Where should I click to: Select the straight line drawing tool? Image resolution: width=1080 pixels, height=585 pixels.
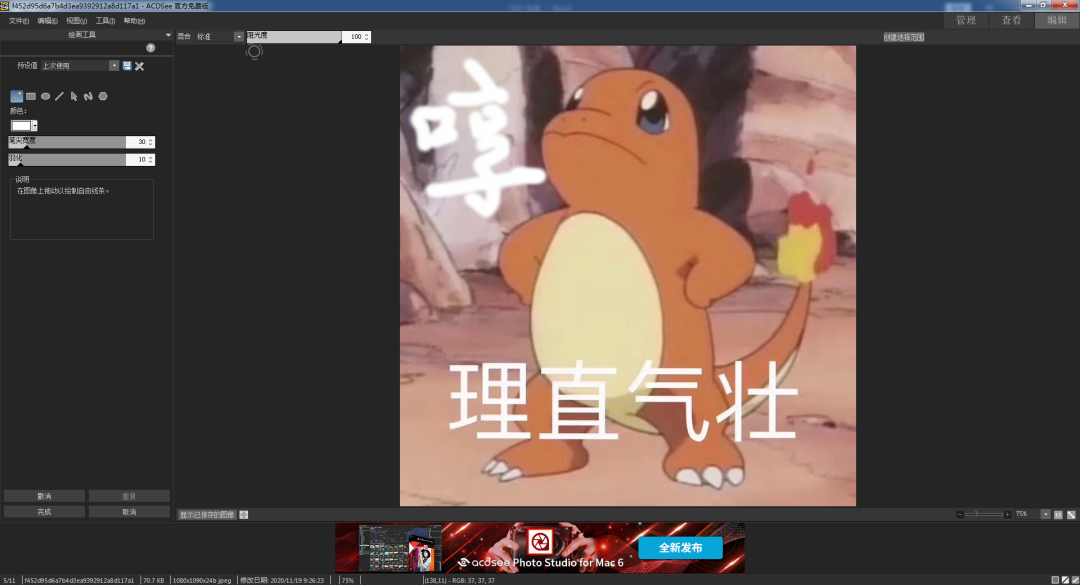point(59,96)
